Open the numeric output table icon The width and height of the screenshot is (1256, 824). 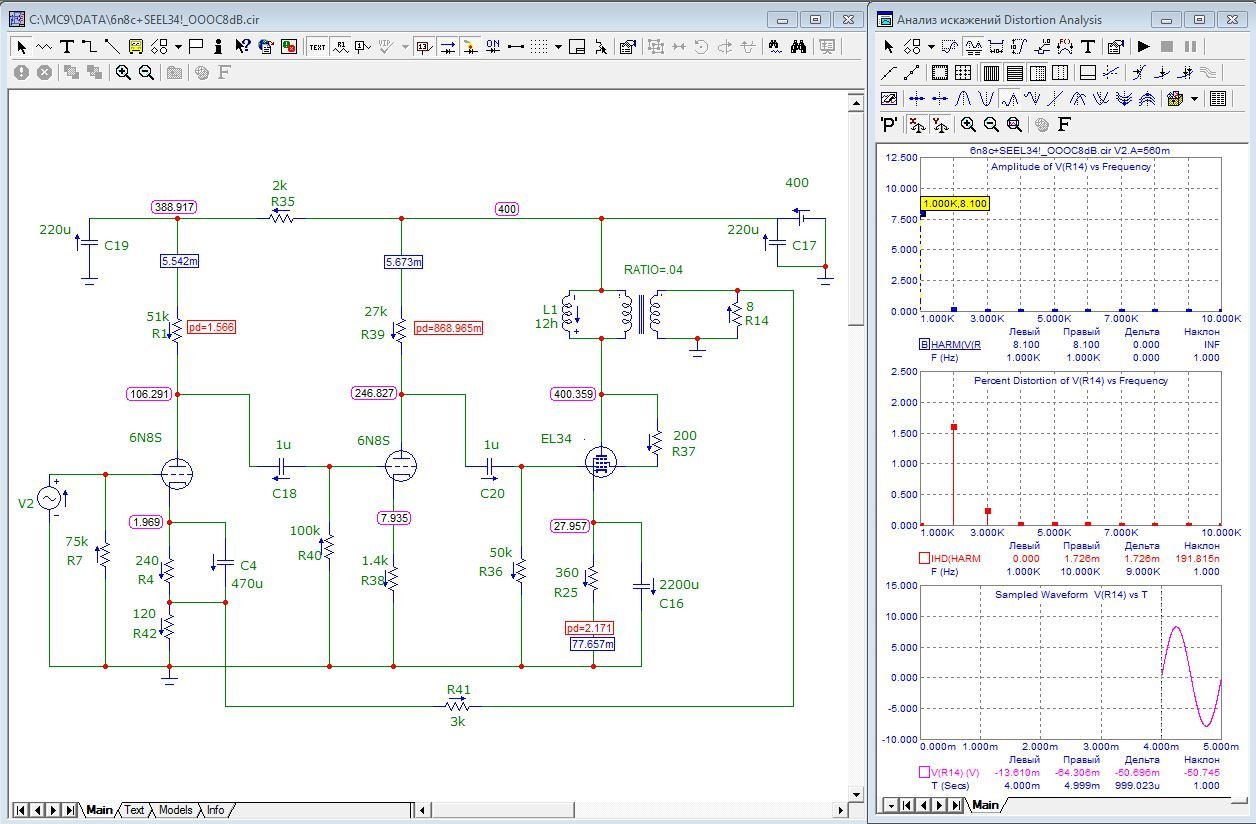pyautogui.click(x=1218, y=99)
